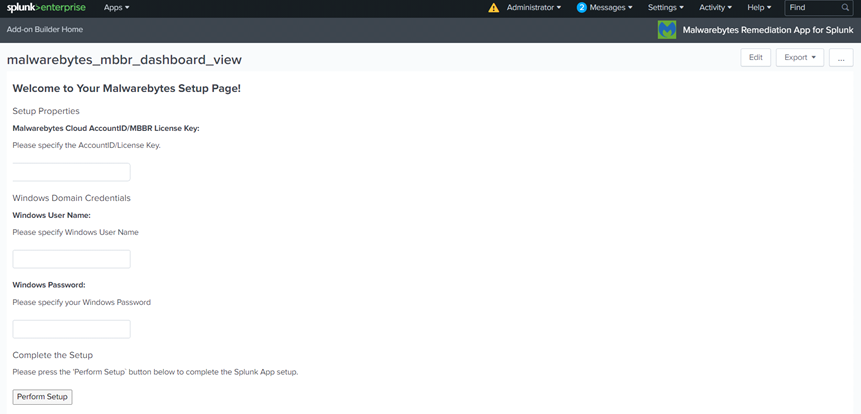The height and width of the screenshot is (414, 861).
Task: Click 'Windows Domain Credentials' section label
Action: (x=71, y=198)
